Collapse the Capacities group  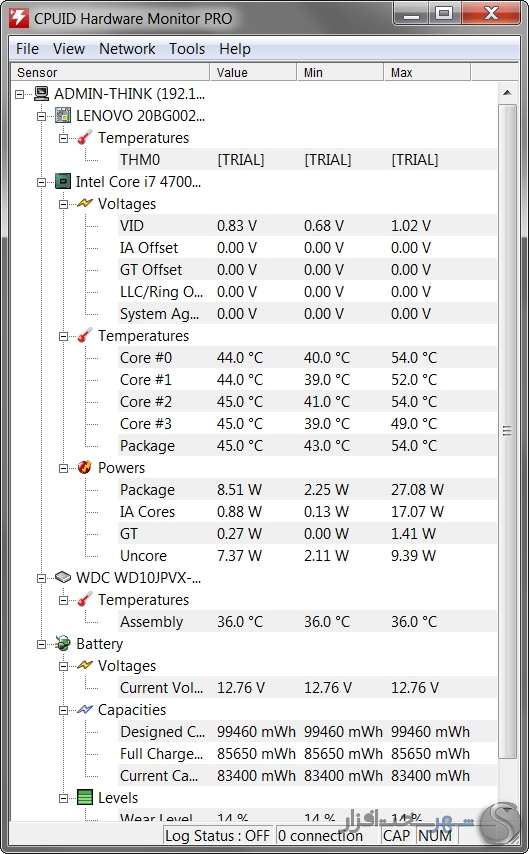(64, 710)
